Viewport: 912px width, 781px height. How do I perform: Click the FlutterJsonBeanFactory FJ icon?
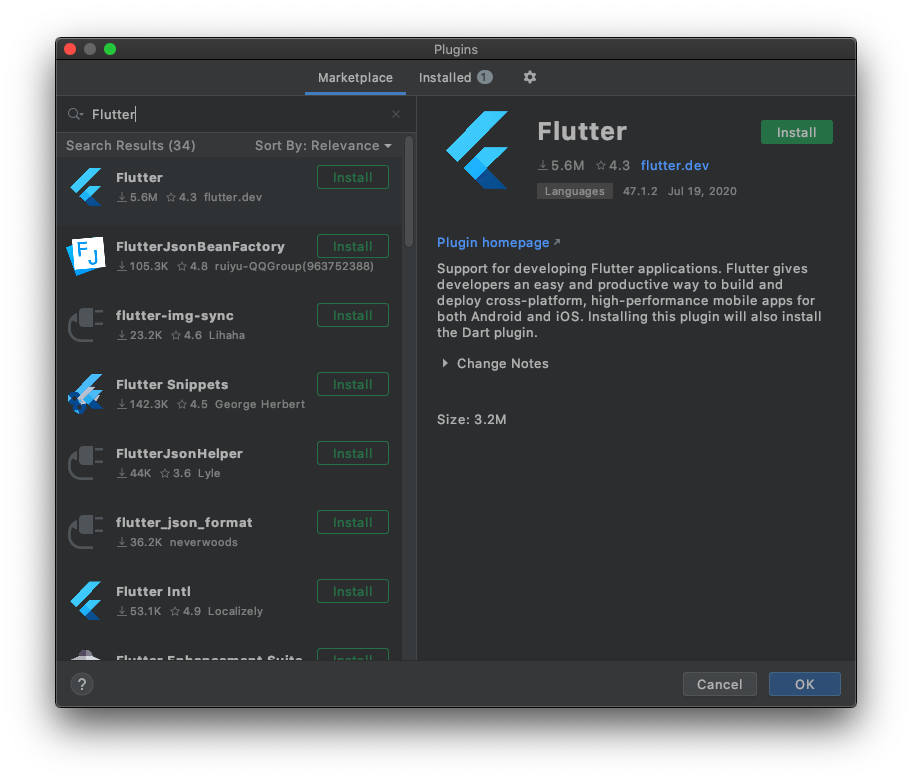[x=86, y=255]
